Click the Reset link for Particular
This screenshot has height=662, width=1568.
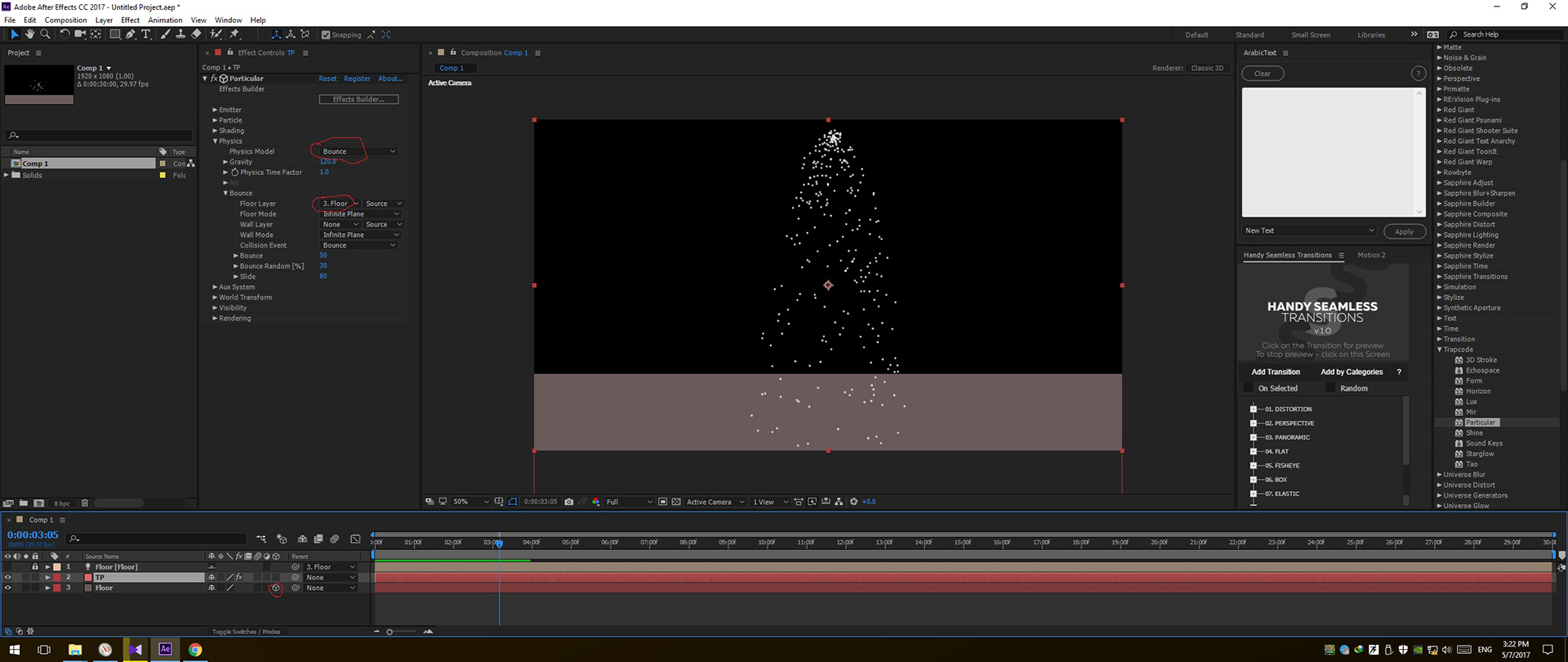pos(327,78)
